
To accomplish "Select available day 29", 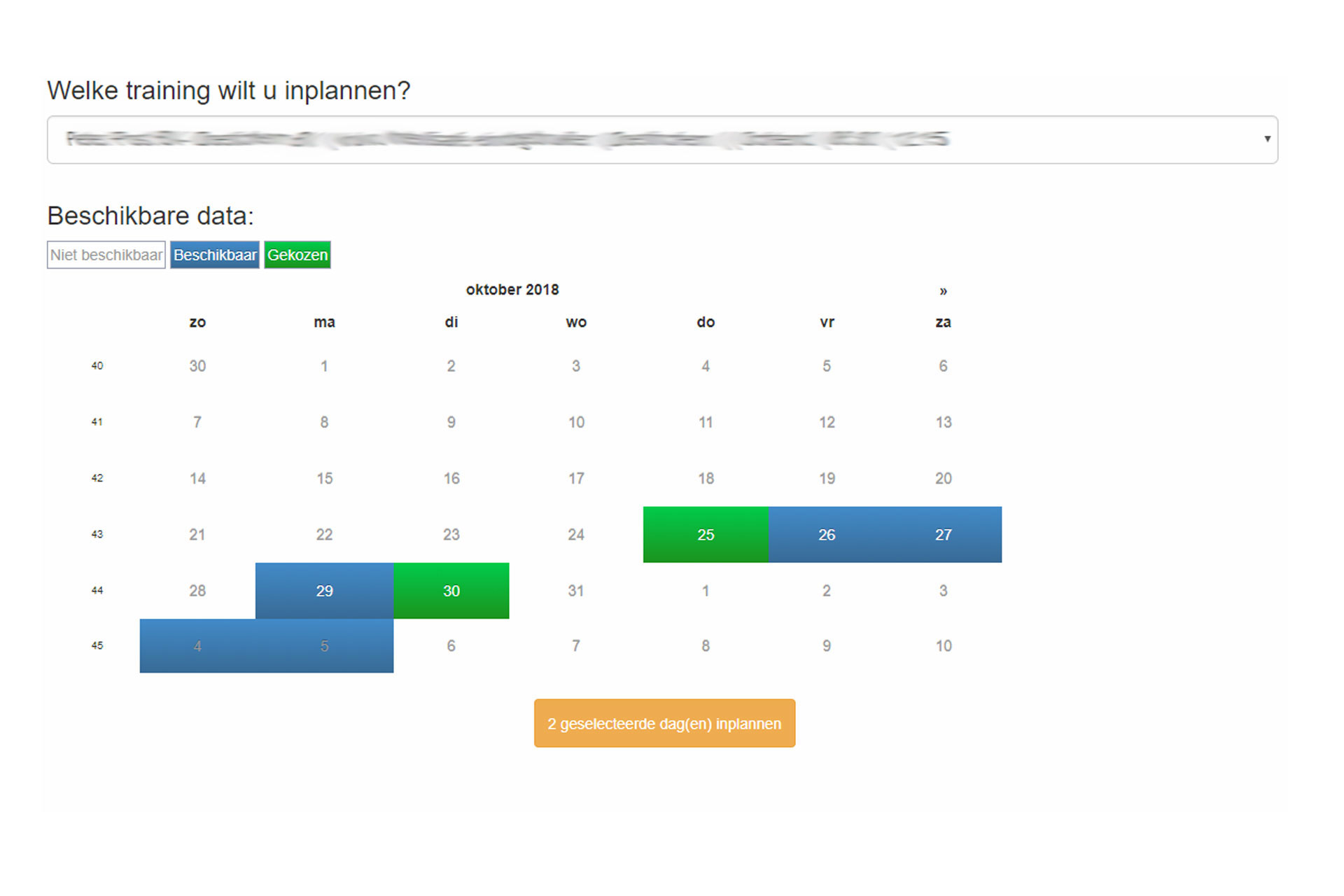I will coord(324,591).
